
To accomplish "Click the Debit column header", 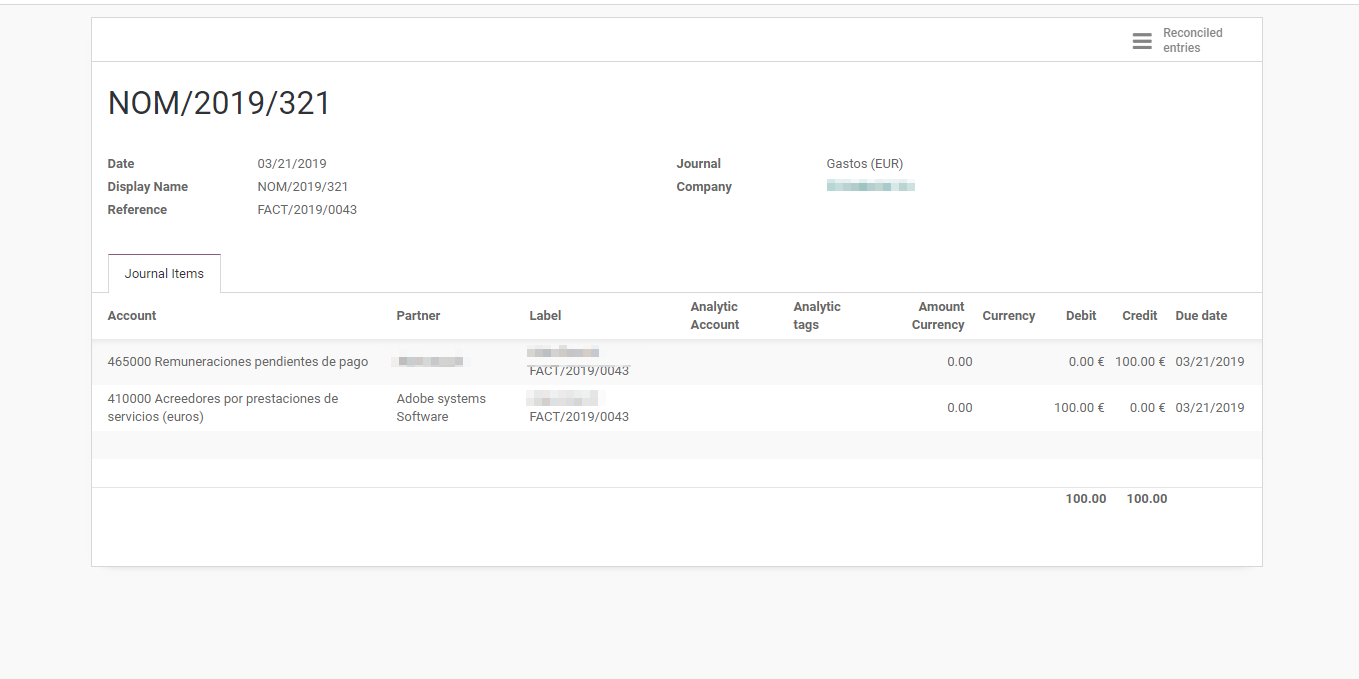I will tap(1081, 315).
